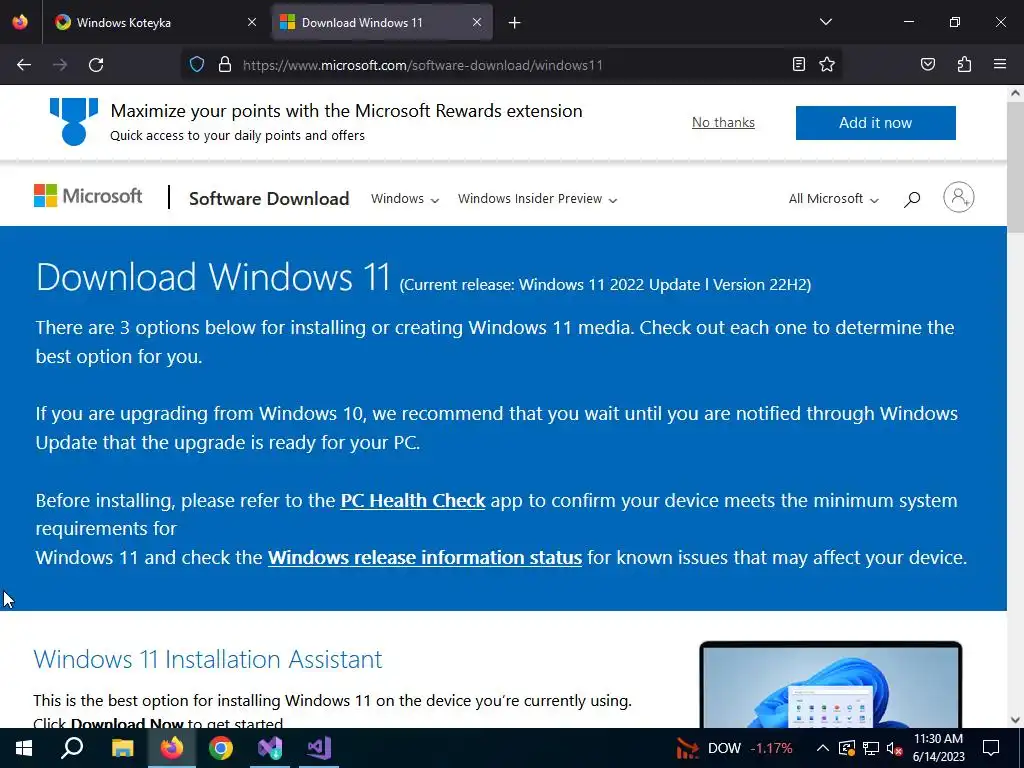Open a new tab with plus button
This screenshot has width=1024, height=768.
pyautogui.click(x=515, y=23)
